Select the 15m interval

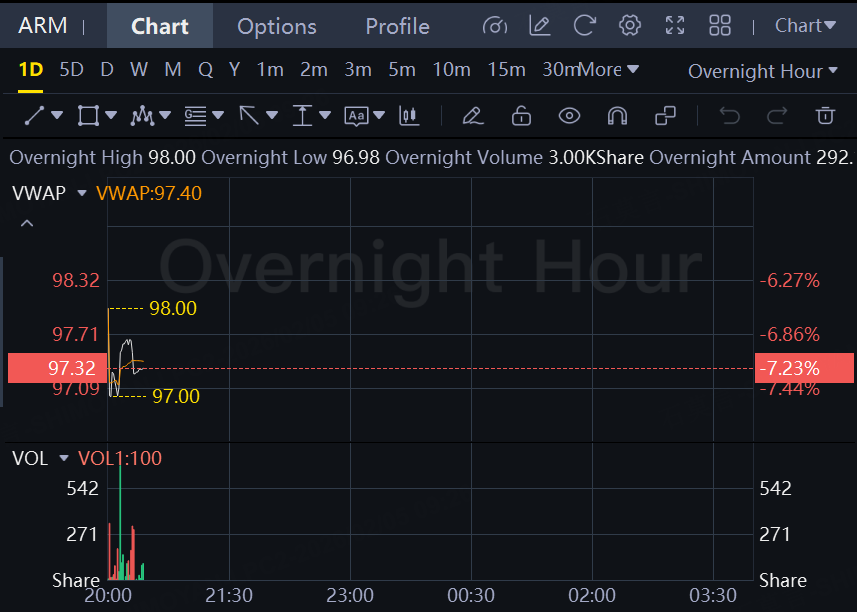[506, 70]
